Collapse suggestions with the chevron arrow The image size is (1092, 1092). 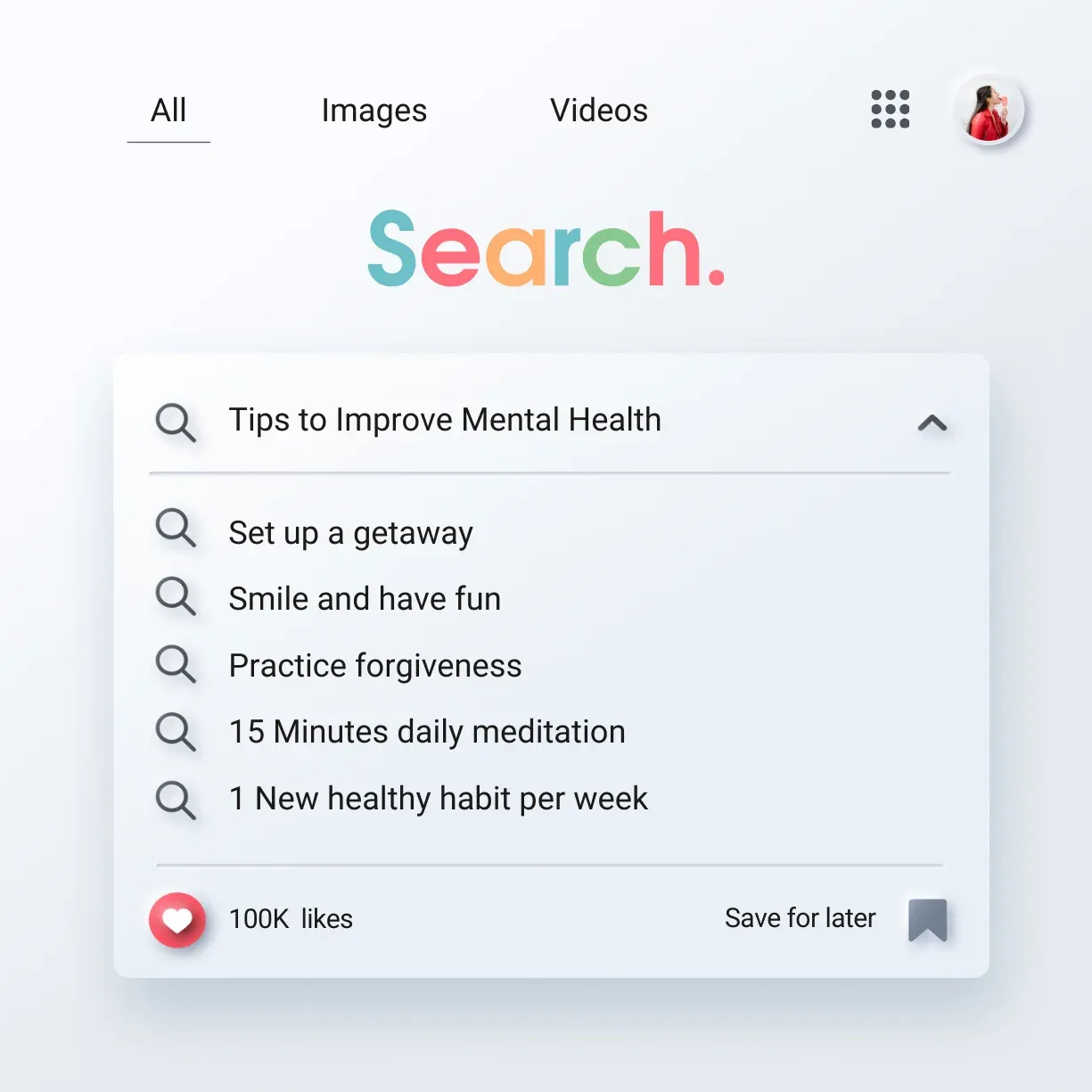tap(932, 423)
